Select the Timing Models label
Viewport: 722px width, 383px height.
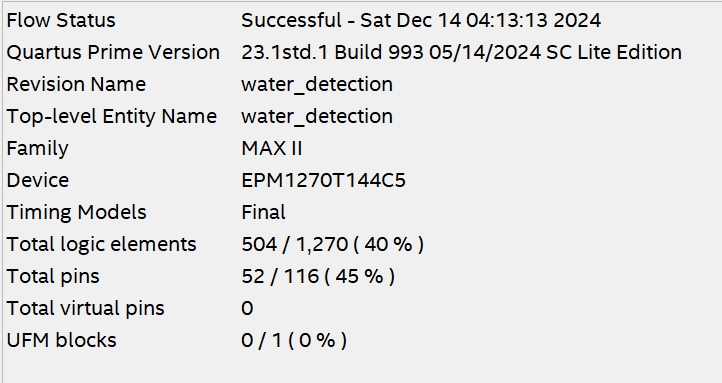(76, 213)
